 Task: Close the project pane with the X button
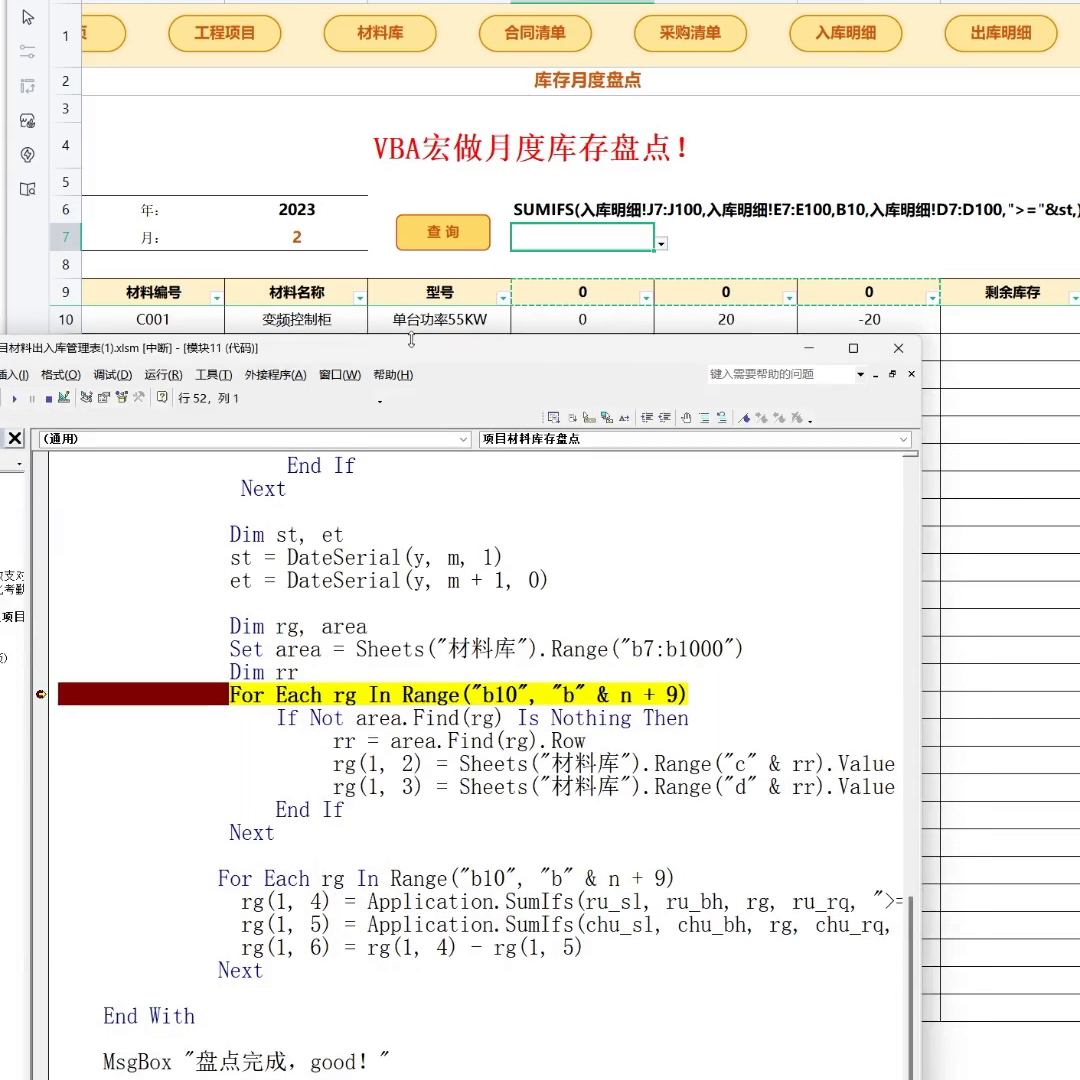[14, 439]
